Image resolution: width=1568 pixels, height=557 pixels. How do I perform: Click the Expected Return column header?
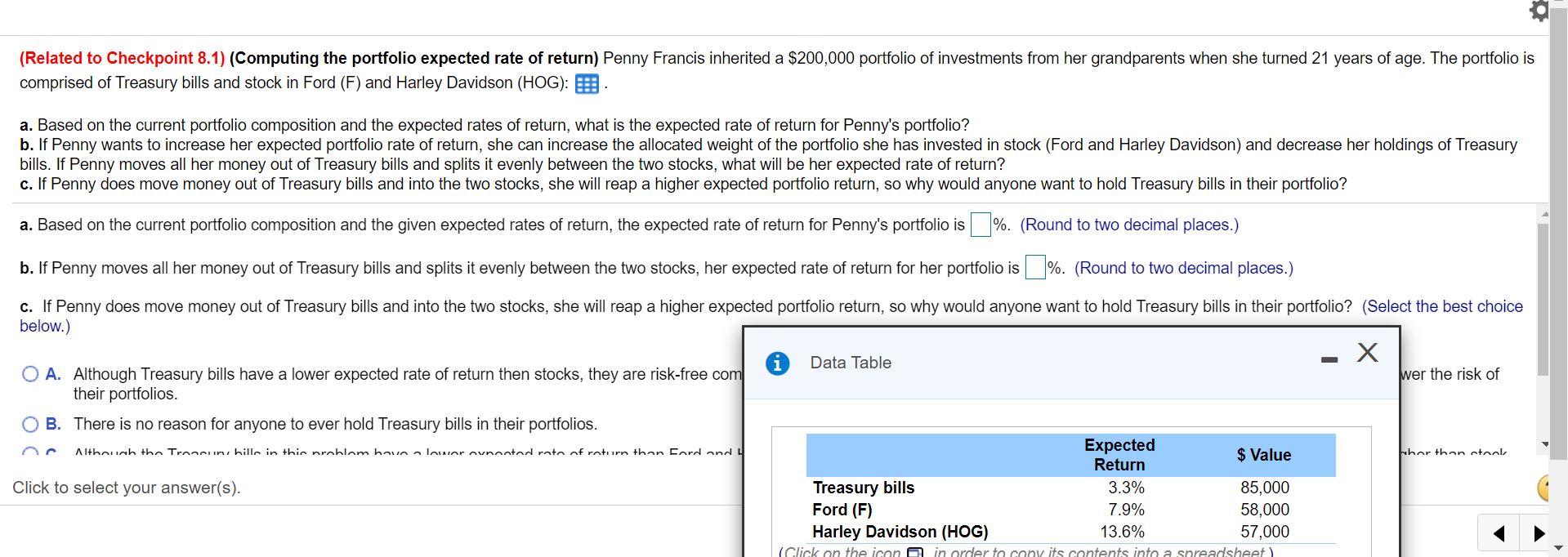[1119, 455]
